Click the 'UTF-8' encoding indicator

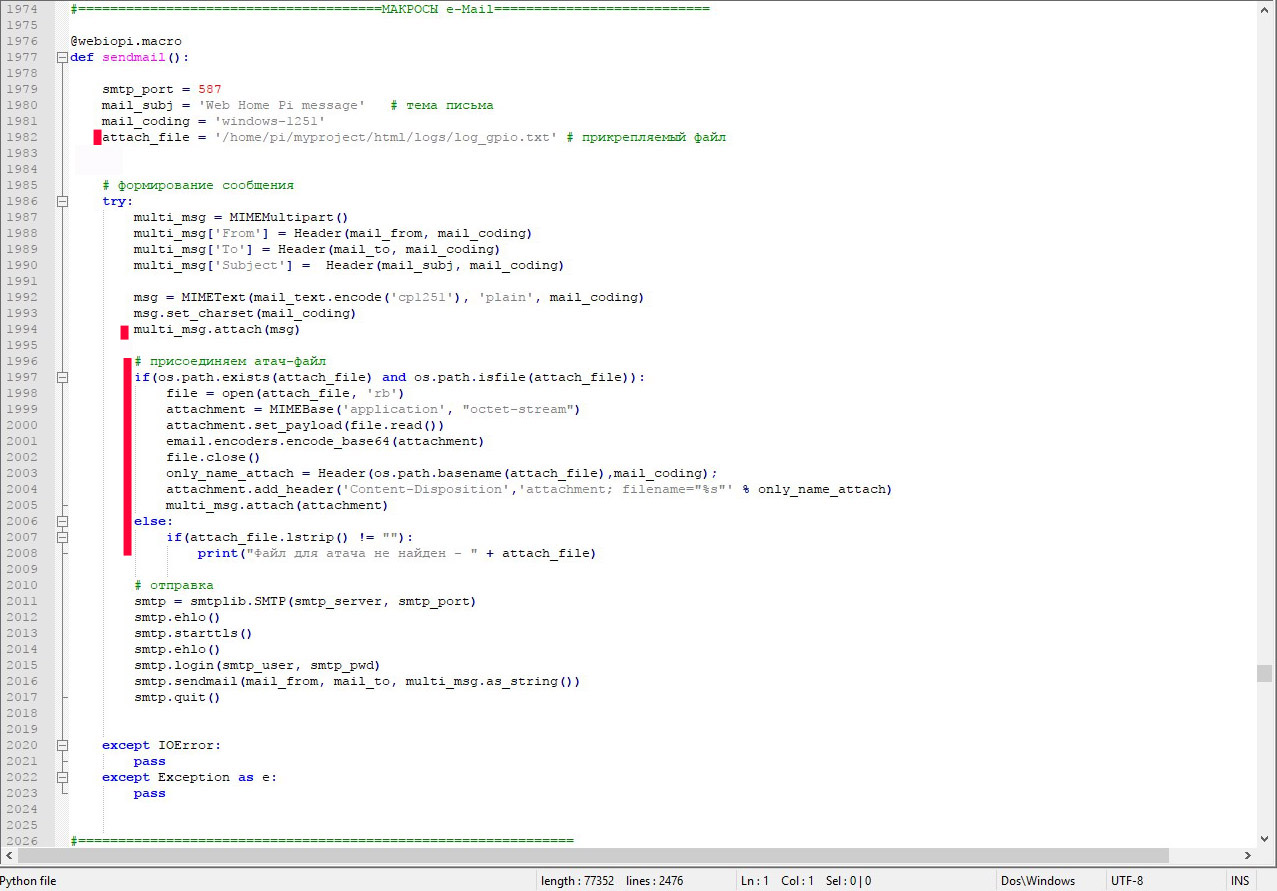(x=1127, y=881)
